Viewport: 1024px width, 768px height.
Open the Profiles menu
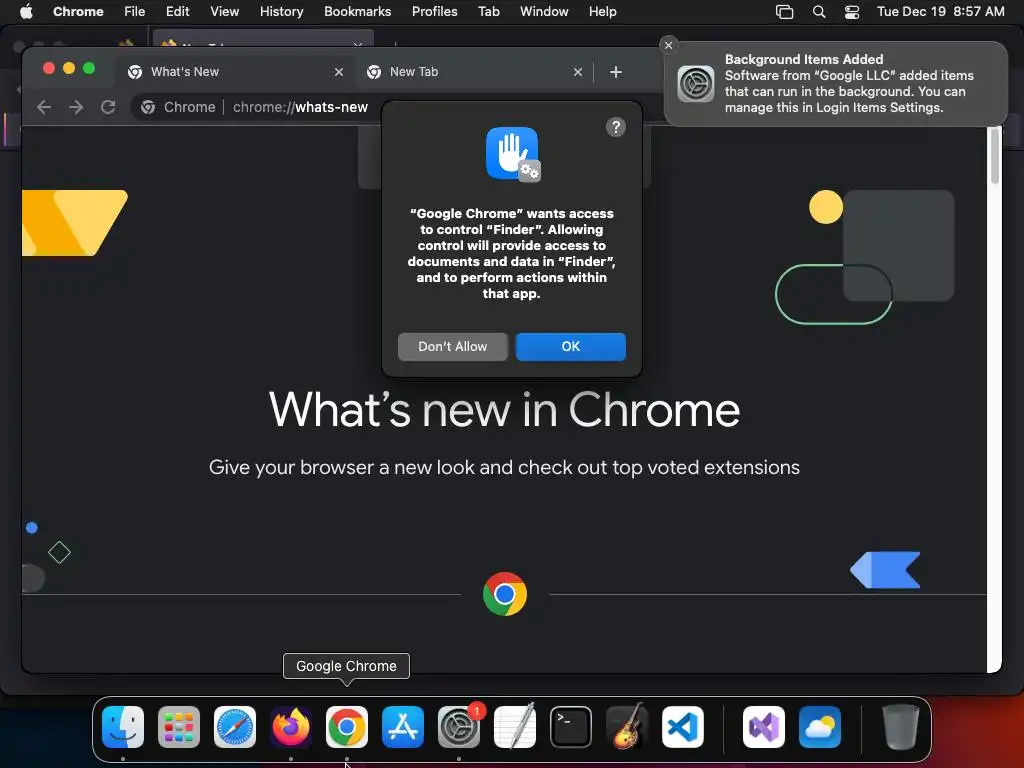click(434, 12)
